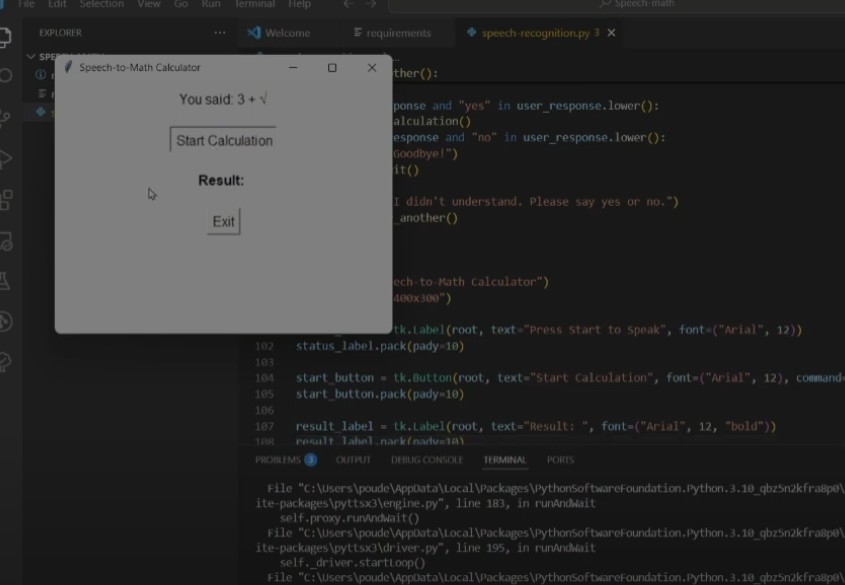This screenshot has height=585, width=845.
Task: Click the Start Calculation button
Action: click(224, 140)
